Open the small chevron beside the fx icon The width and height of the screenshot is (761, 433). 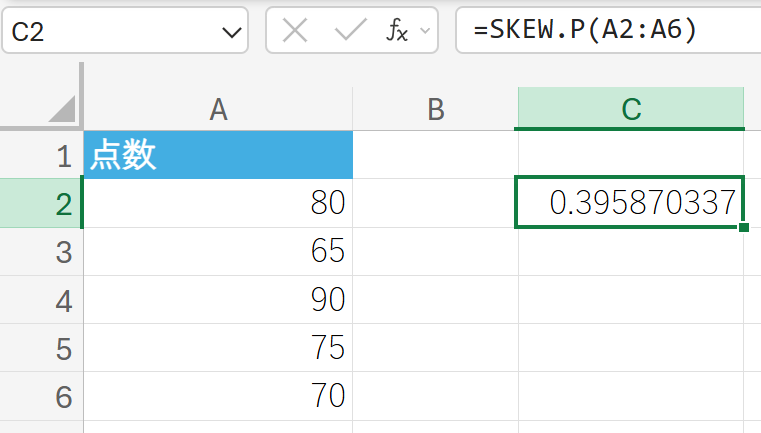[x=425, y=32]
